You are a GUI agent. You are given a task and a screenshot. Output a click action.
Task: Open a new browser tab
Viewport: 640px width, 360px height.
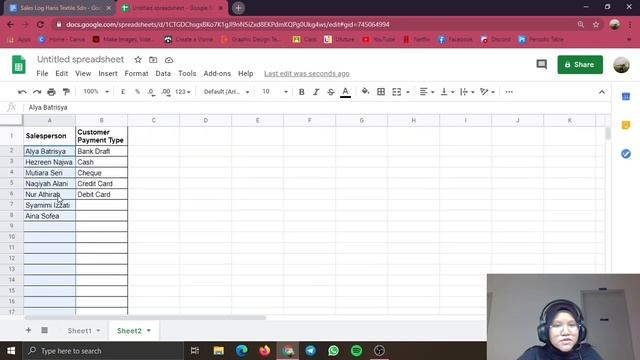pos(238,8)
